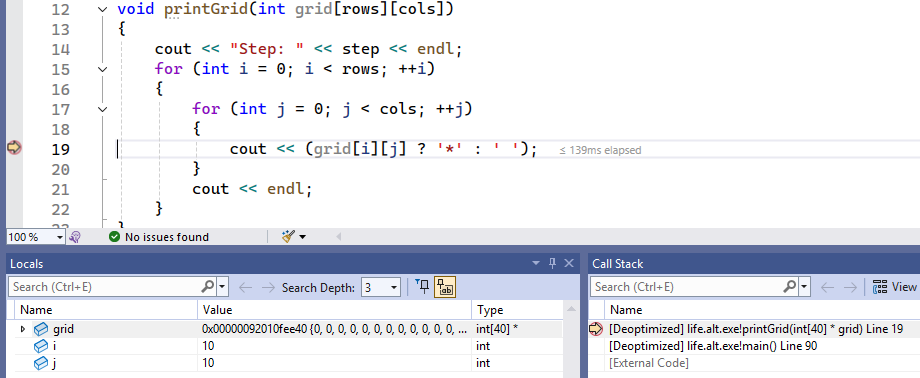Select the int[40] * type cell
920x378 pixels.
(x=516, y=329)
